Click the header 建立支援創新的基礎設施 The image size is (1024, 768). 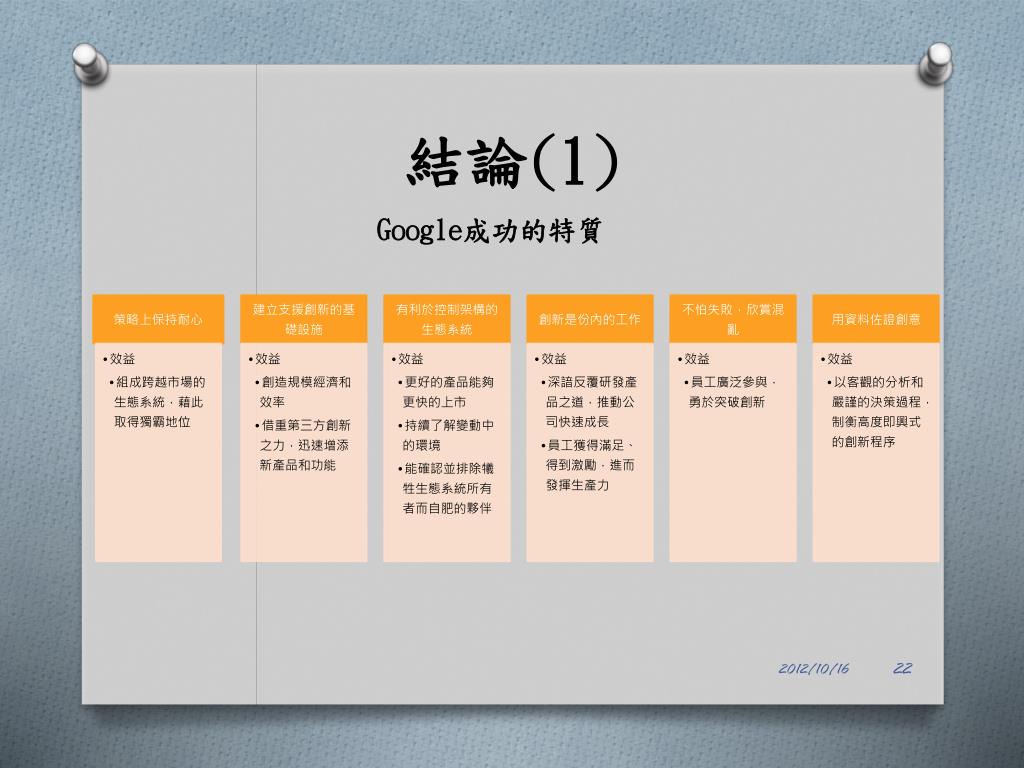coord(304,319)
